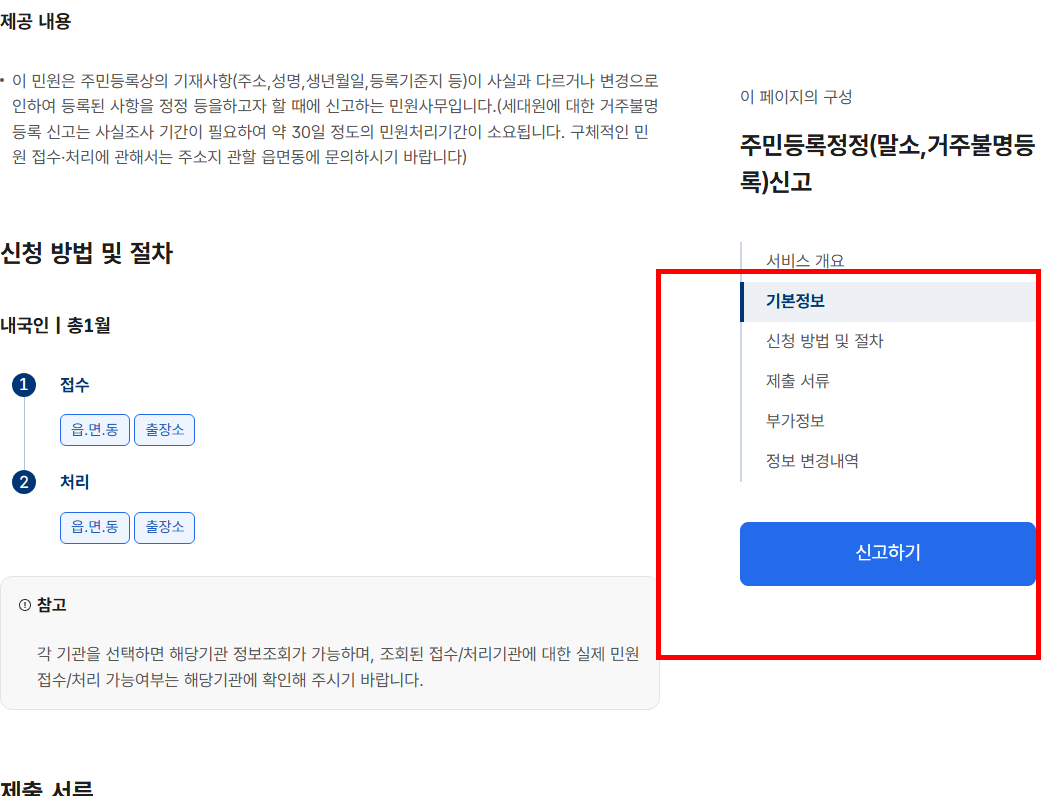This screenshot has height=796, width=1049.
Task: Select 읍.면.동 under the 처리 step
Action: (94, 528)
